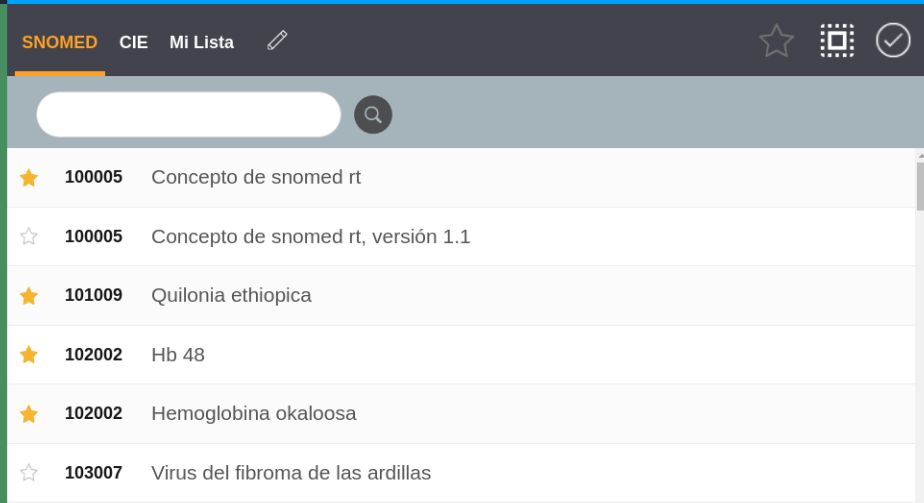924x503 pixels.
Task: Toggle the star for Quilonia ethiopica
Action: 29,296
